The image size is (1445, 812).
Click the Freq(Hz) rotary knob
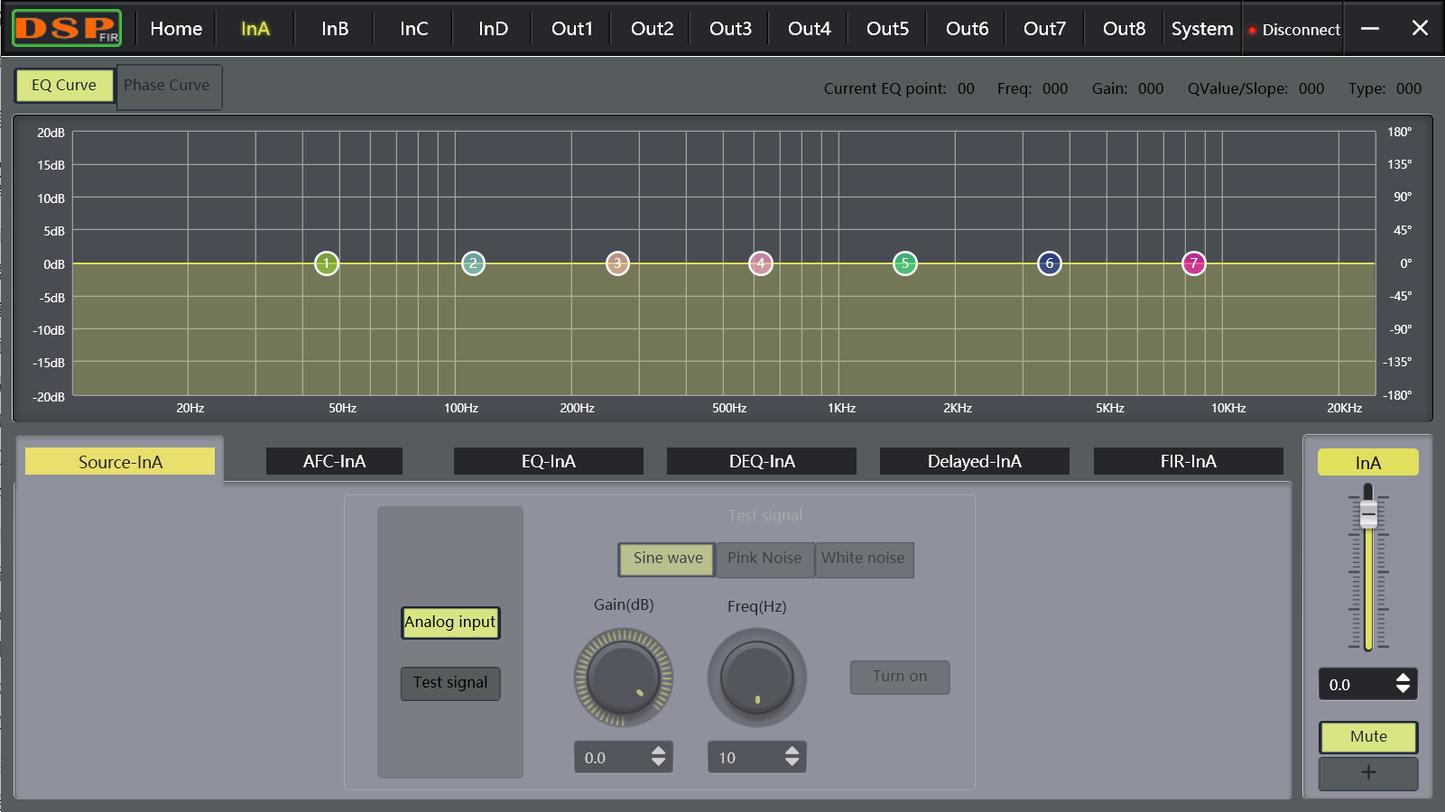tap(757, 677)
